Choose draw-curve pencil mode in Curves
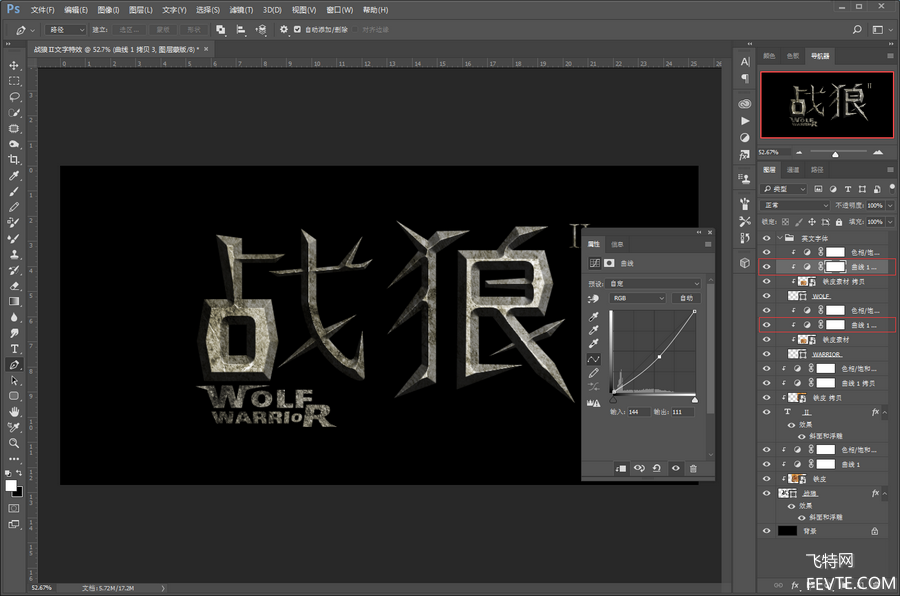 593,373
